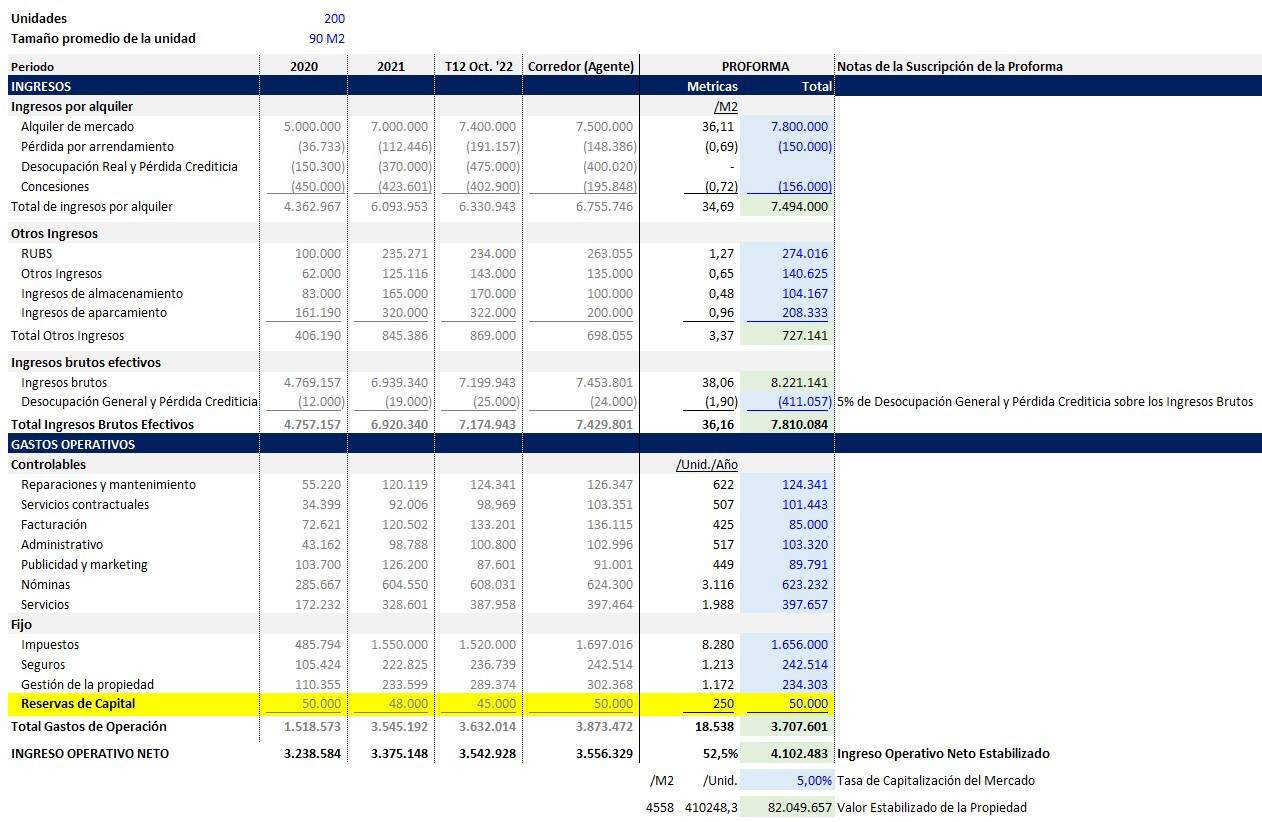The width and height of the screenshot is (1262, 822).
Task: Select the Corredor (Agente) column header
Action: [580, 67]
